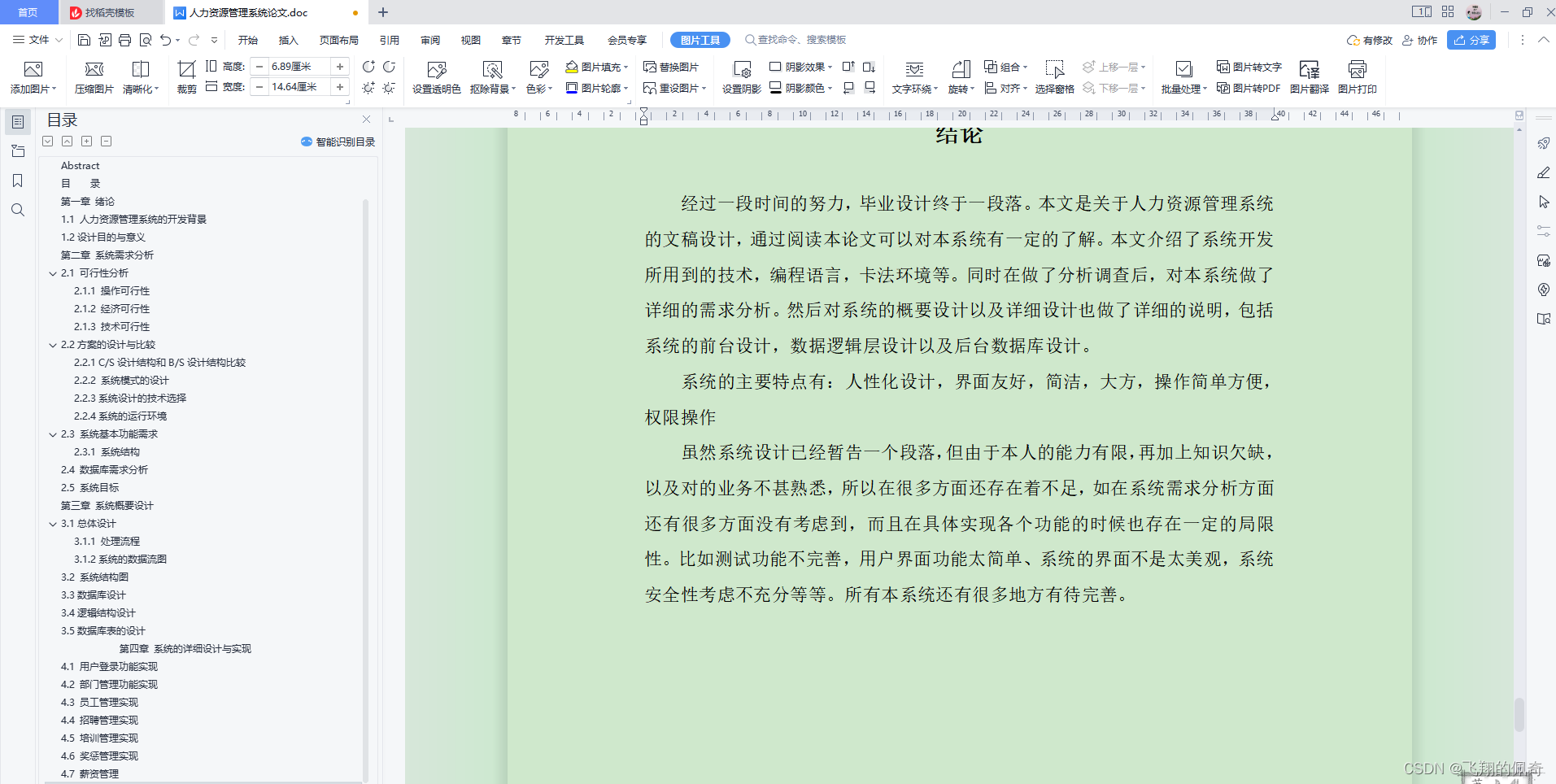The image size is (1556, 784).
Task: Click the Replace Picture (替换图片) button
Action: tap(671, 67)
